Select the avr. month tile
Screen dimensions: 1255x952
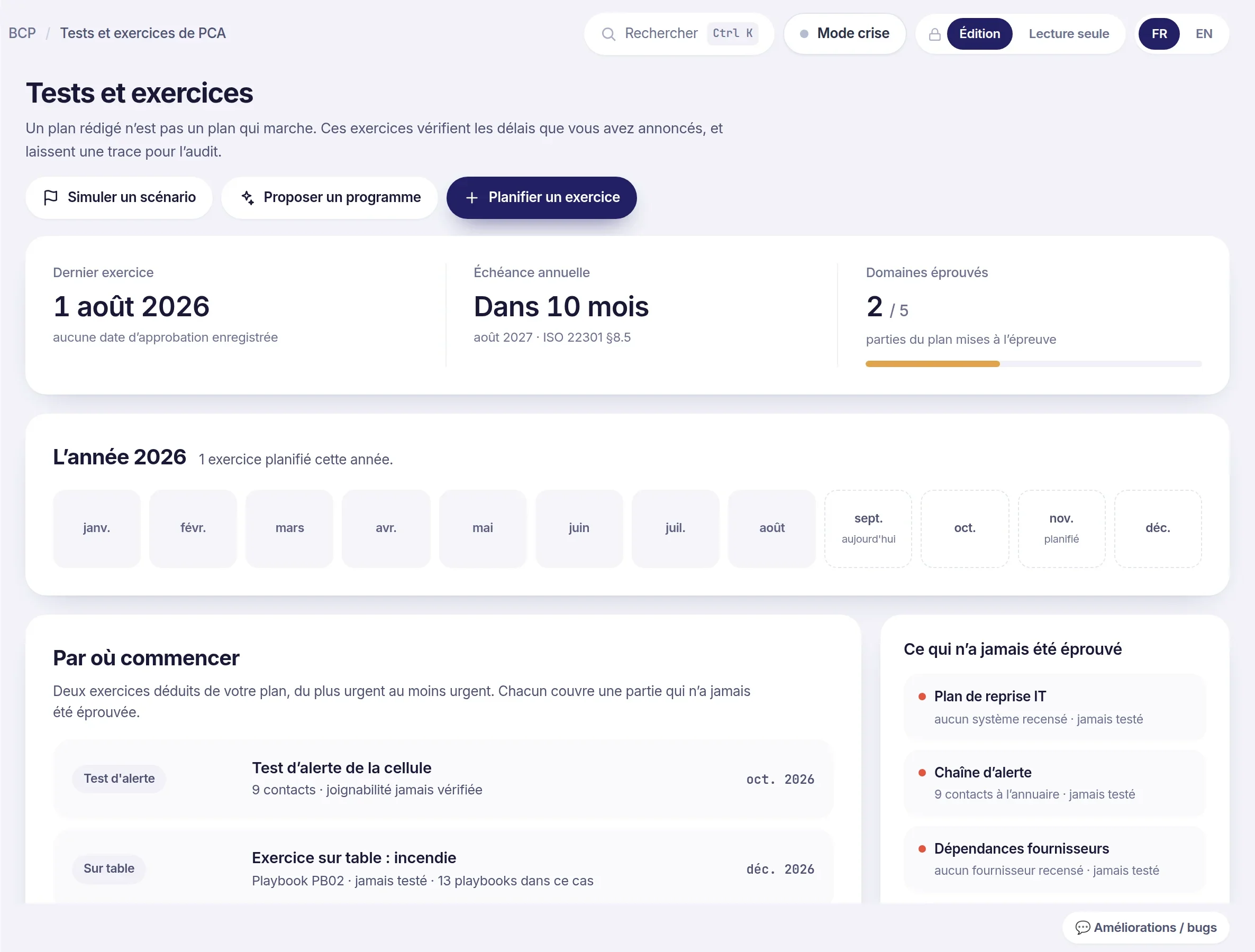click(x=386, y=528)
